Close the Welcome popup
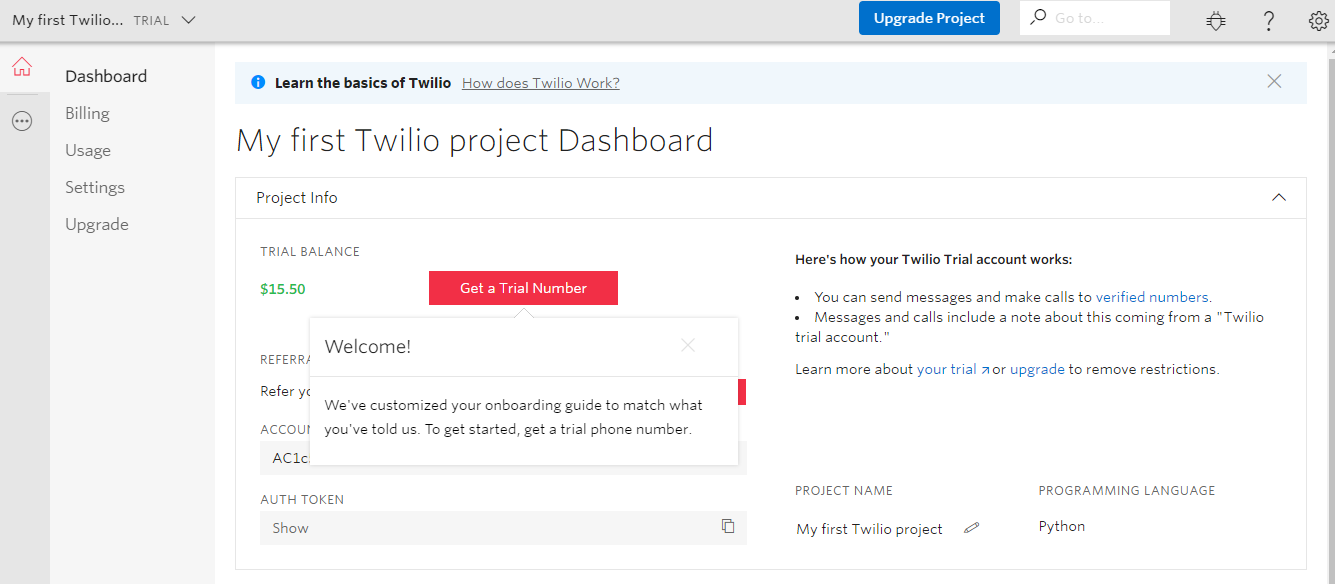Screen dimensions: 1335x584 pos(687,346)
